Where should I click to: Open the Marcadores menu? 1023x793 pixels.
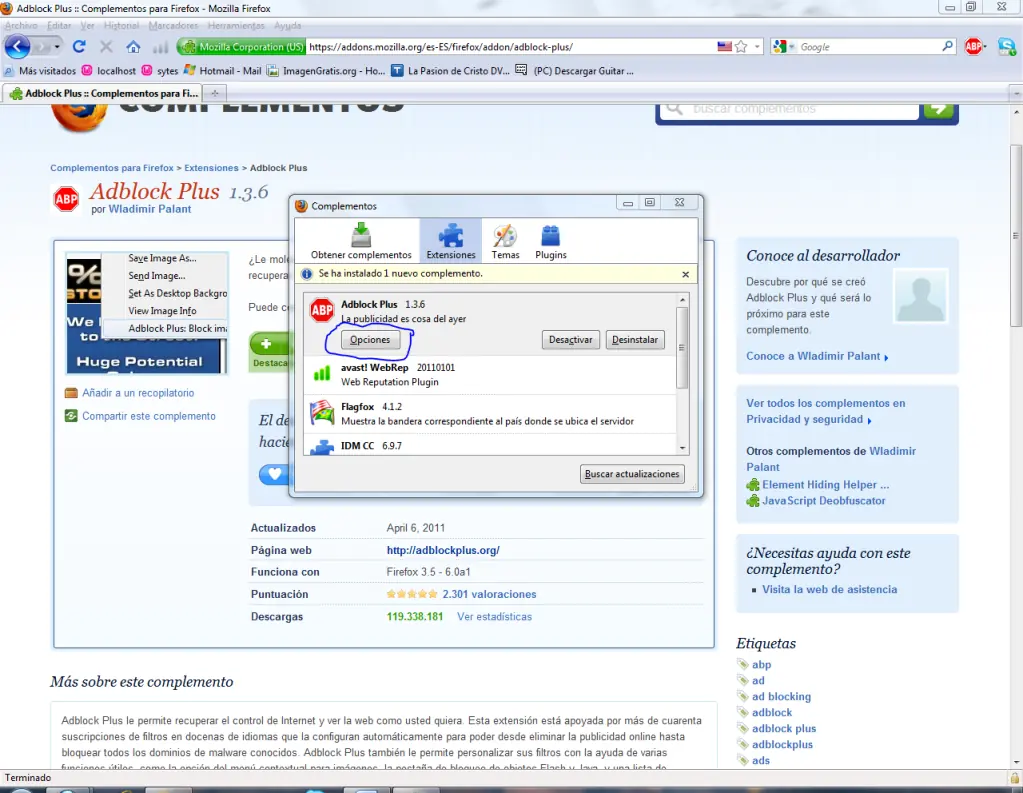coord(173,25)
